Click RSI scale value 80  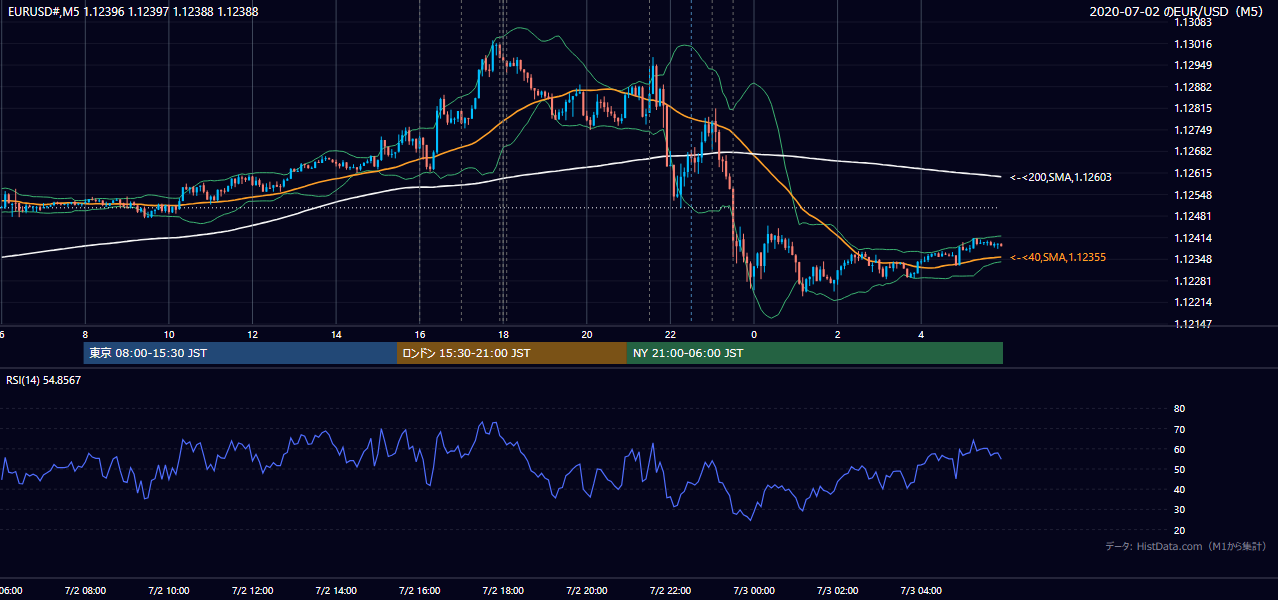tap(1179, 409)
